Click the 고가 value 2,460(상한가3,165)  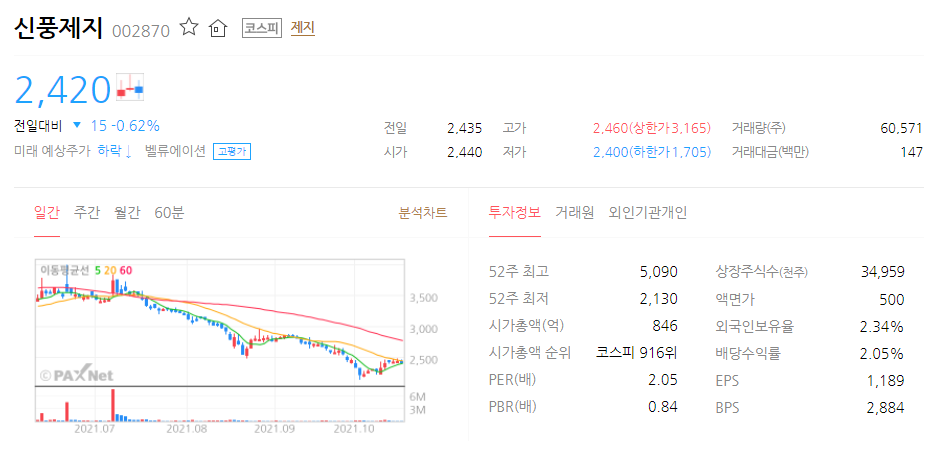click(x=652, y=128)
